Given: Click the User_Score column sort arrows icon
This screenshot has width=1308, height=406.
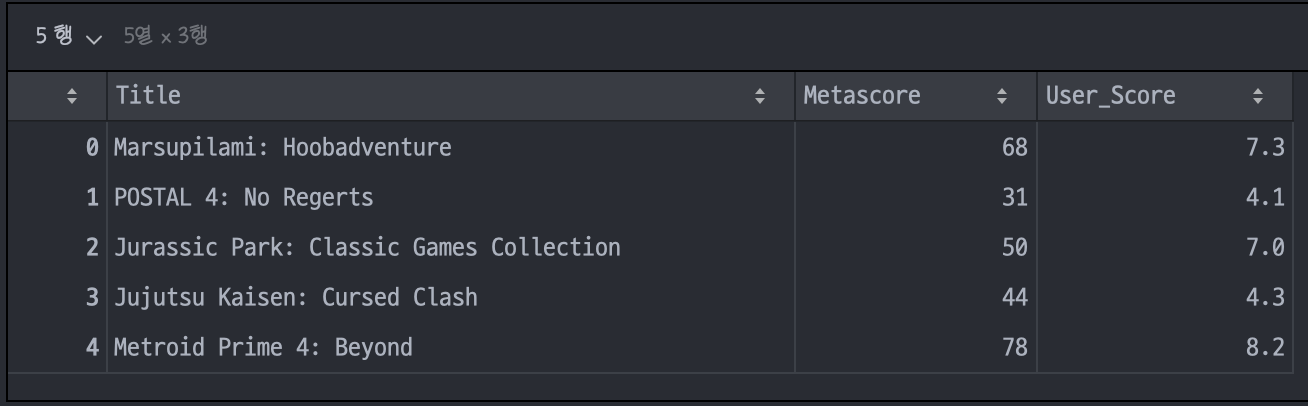Looking at the screenshot, I should click(1258, 97).
